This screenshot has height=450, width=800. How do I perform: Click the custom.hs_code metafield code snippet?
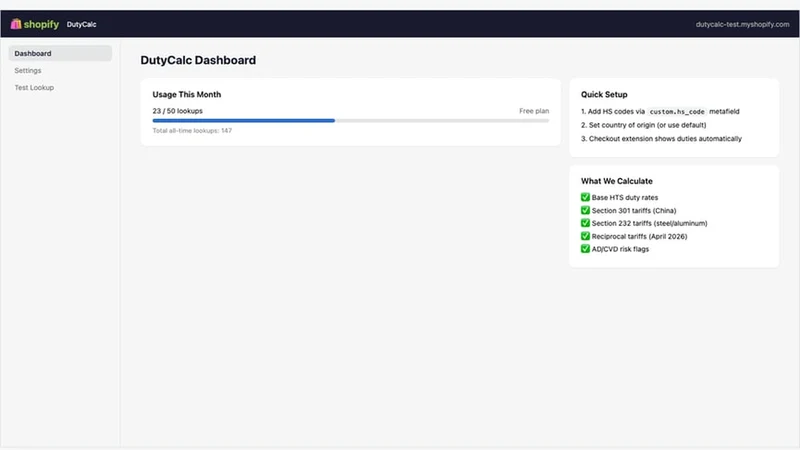pos(677,112)
